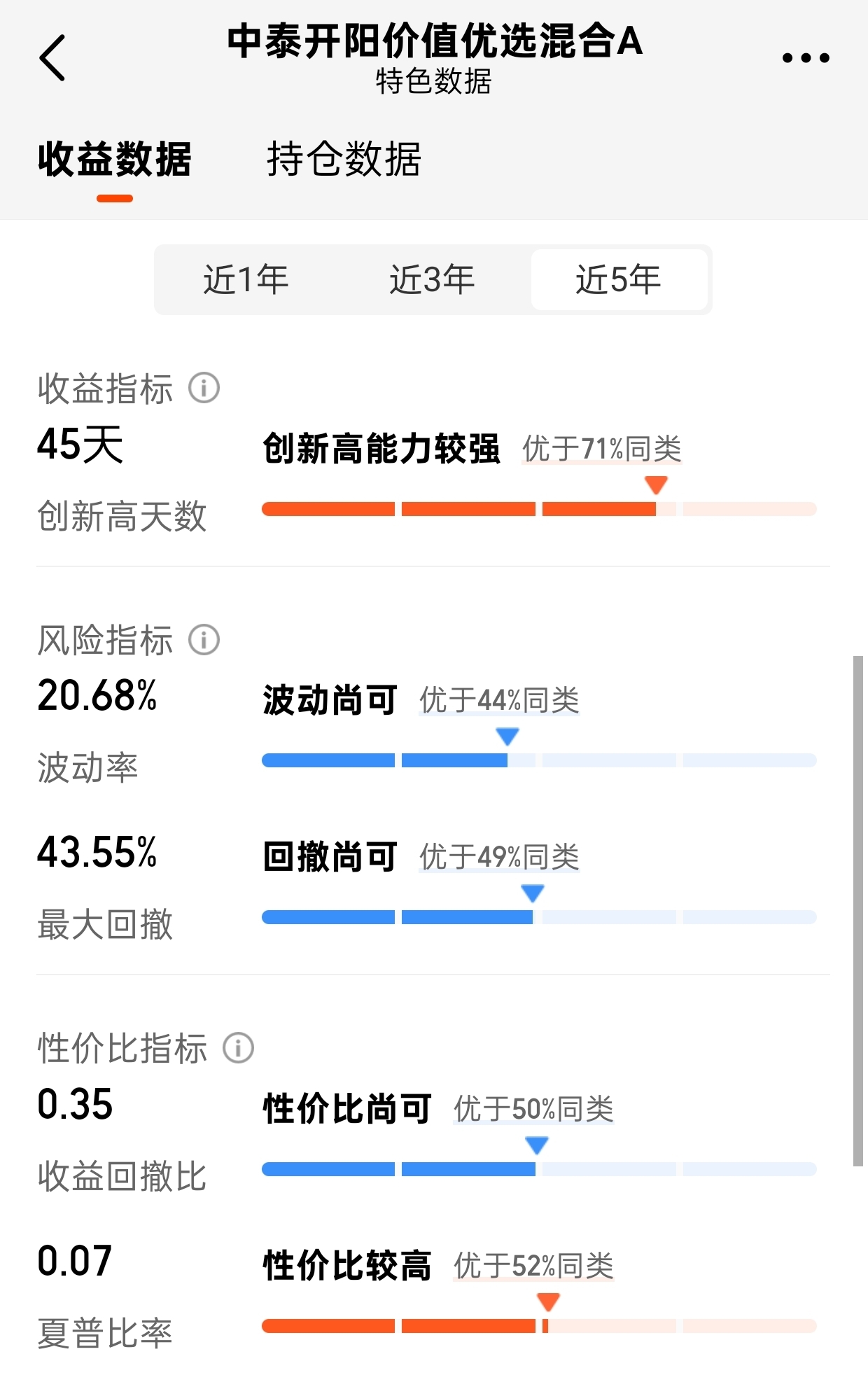Select the 近1年 period option

[246, 280]
